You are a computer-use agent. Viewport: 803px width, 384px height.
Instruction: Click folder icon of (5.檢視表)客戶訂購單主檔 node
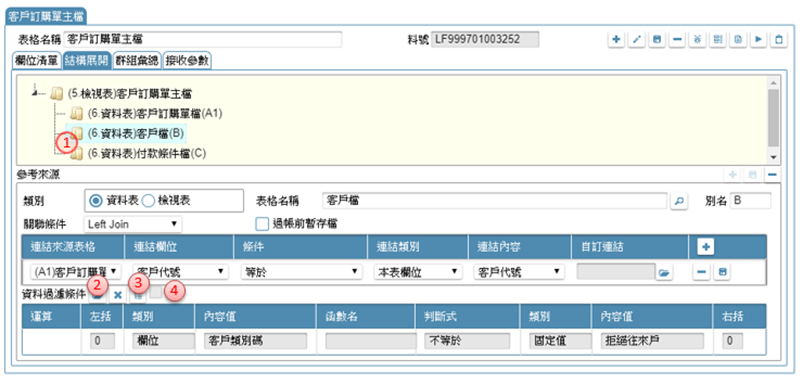[58, 94]
